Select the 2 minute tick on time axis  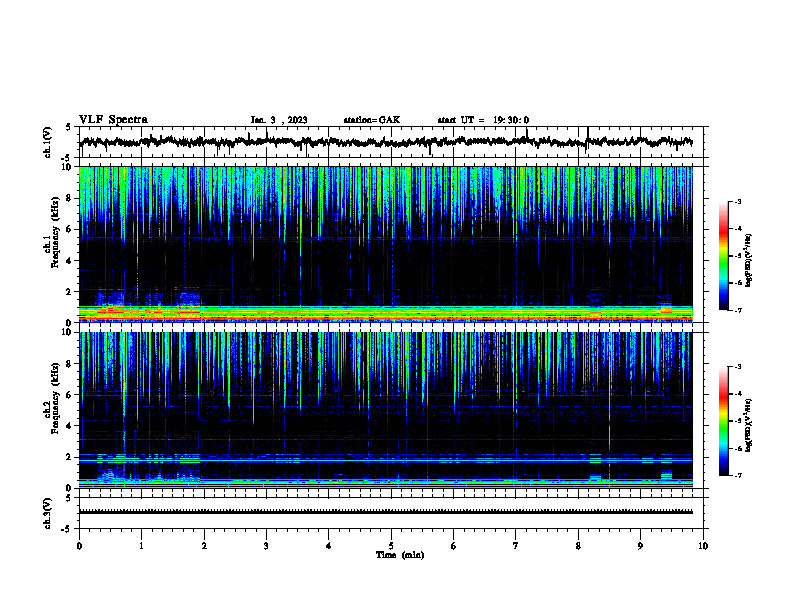click(204, 546)
